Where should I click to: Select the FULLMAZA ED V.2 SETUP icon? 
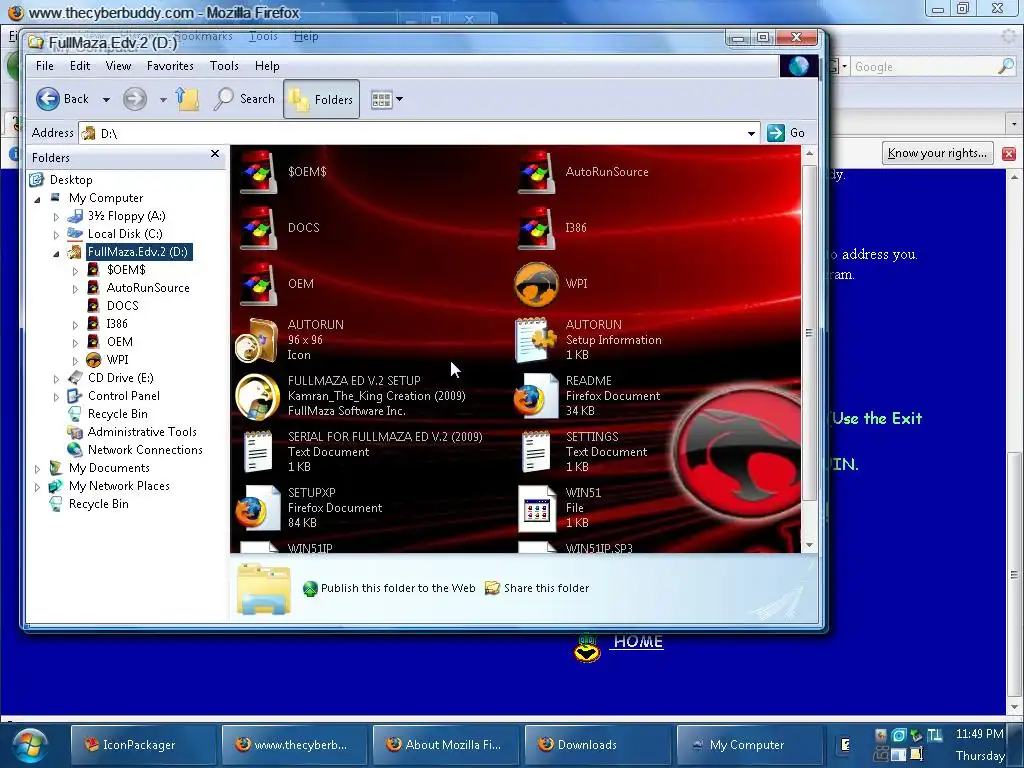(x=258, y=396)
